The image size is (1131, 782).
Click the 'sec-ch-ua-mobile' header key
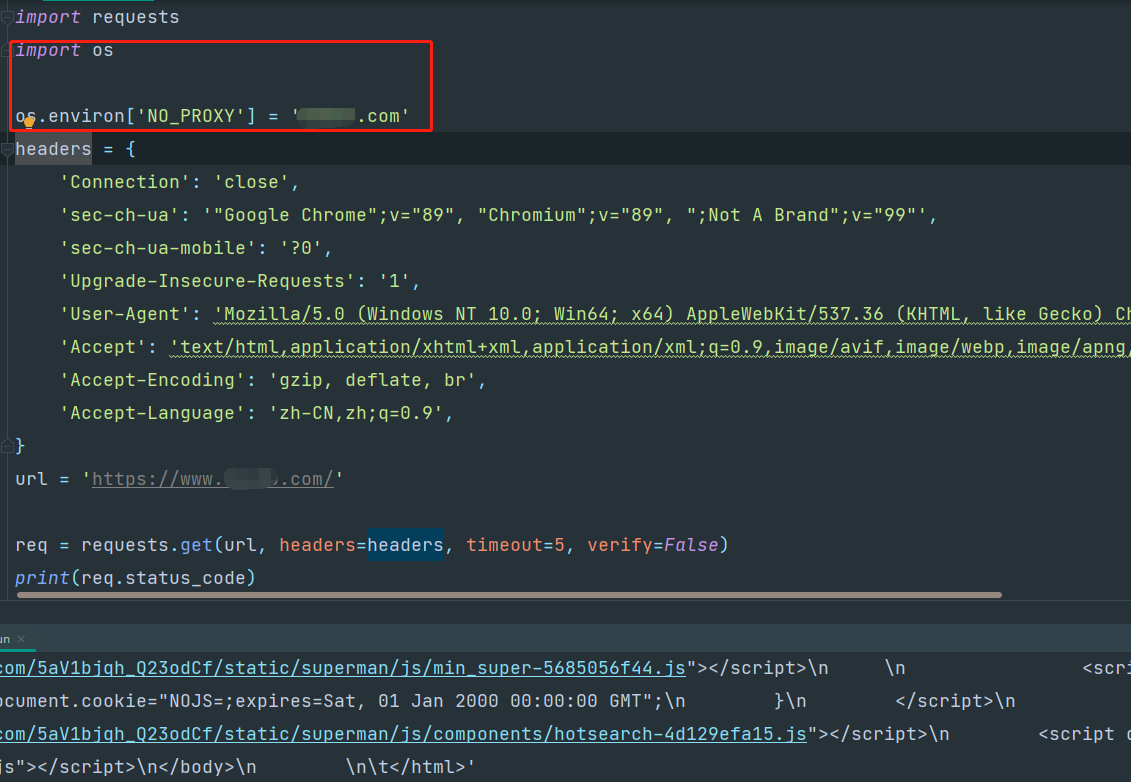pos(158,249)
